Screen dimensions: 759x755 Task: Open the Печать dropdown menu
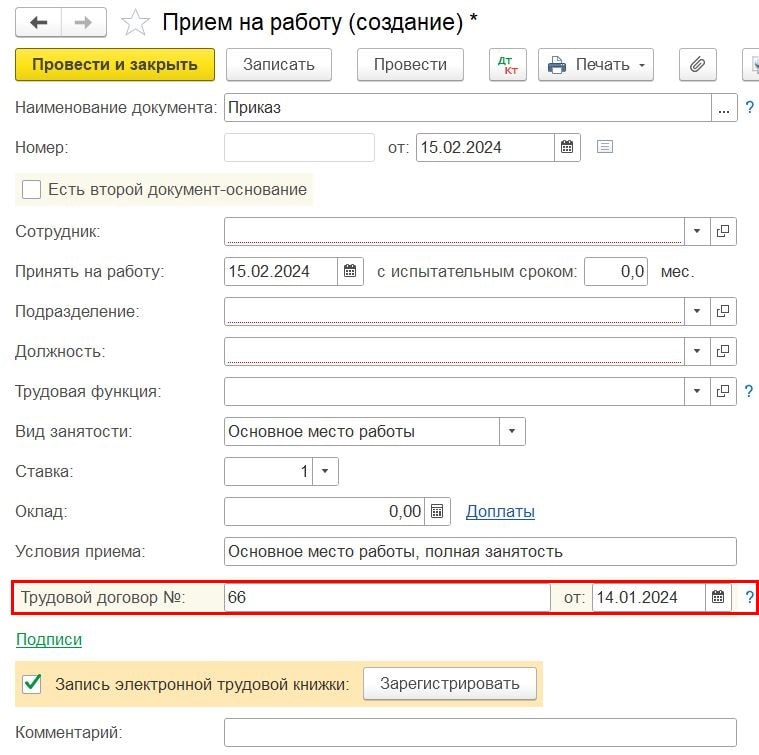[596, 65]
